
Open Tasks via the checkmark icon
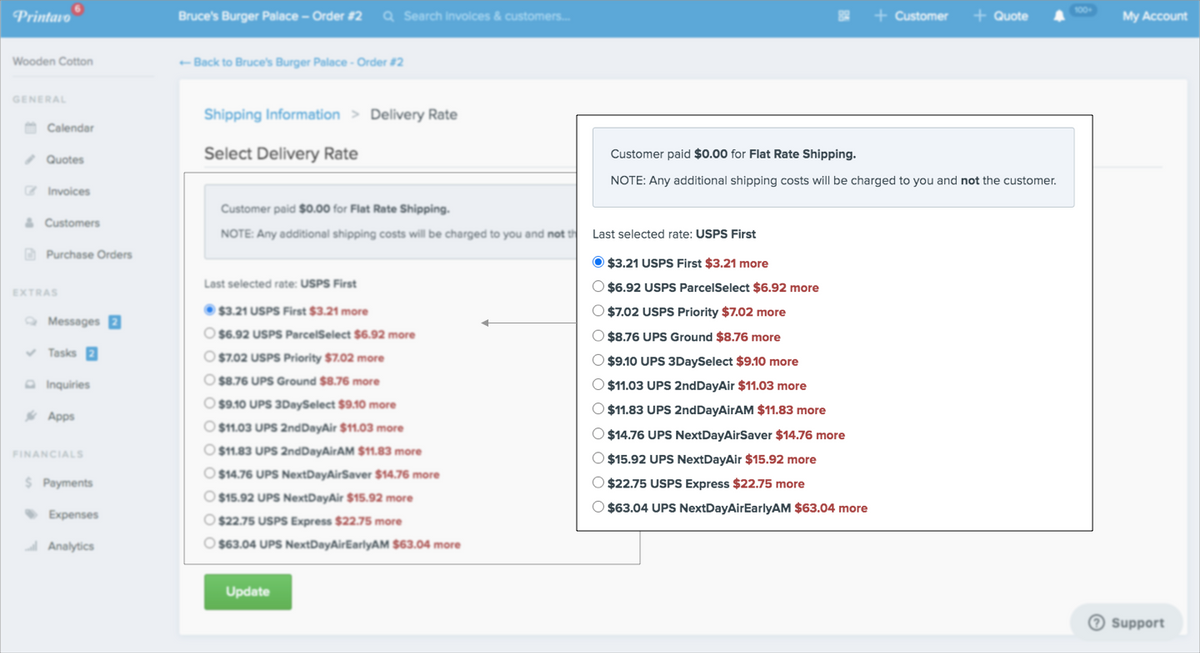(30, 353)
